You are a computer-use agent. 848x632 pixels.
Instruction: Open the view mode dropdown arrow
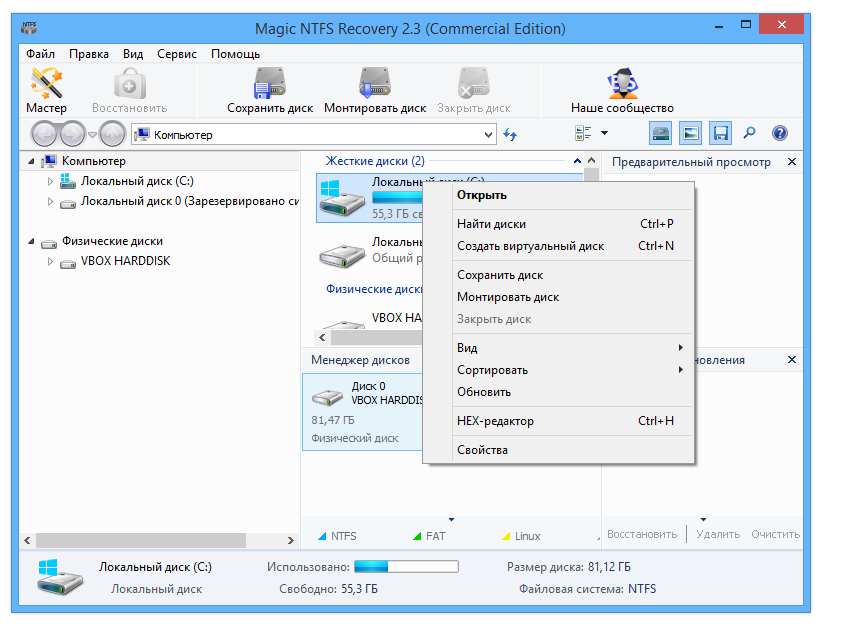604,133
